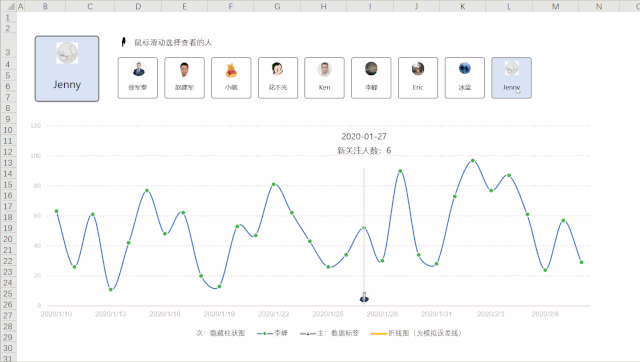This screenshot has height=362, width=640.
Task: Click the gray line data-label legend entry
Action: (329, 333)
